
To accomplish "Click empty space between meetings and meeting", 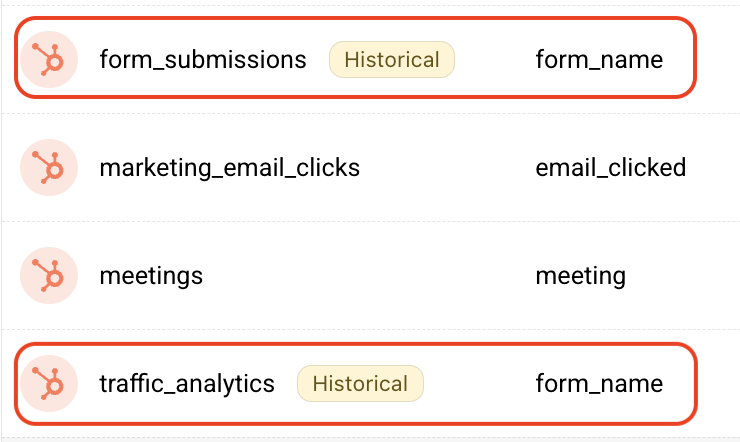I will coord(368,275).
